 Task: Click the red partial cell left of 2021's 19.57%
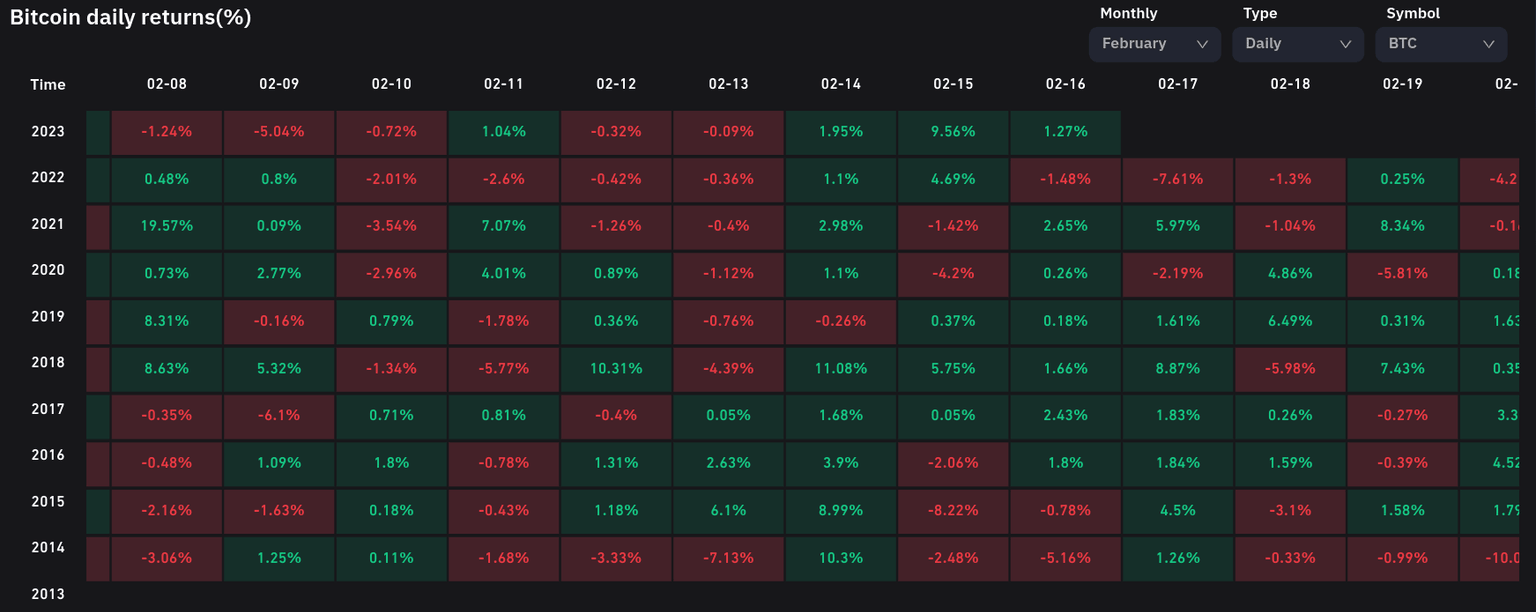[97, 226]
